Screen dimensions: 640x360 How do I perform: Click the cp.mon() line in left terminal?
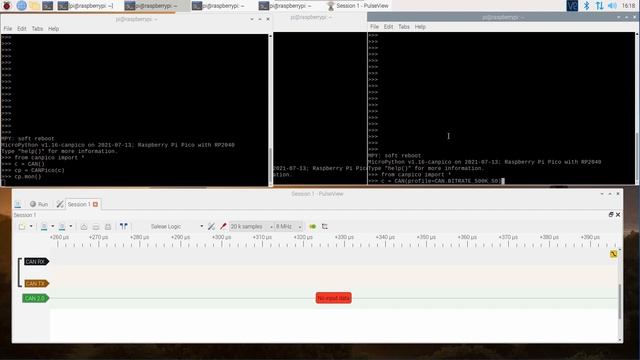coord(21,177)
